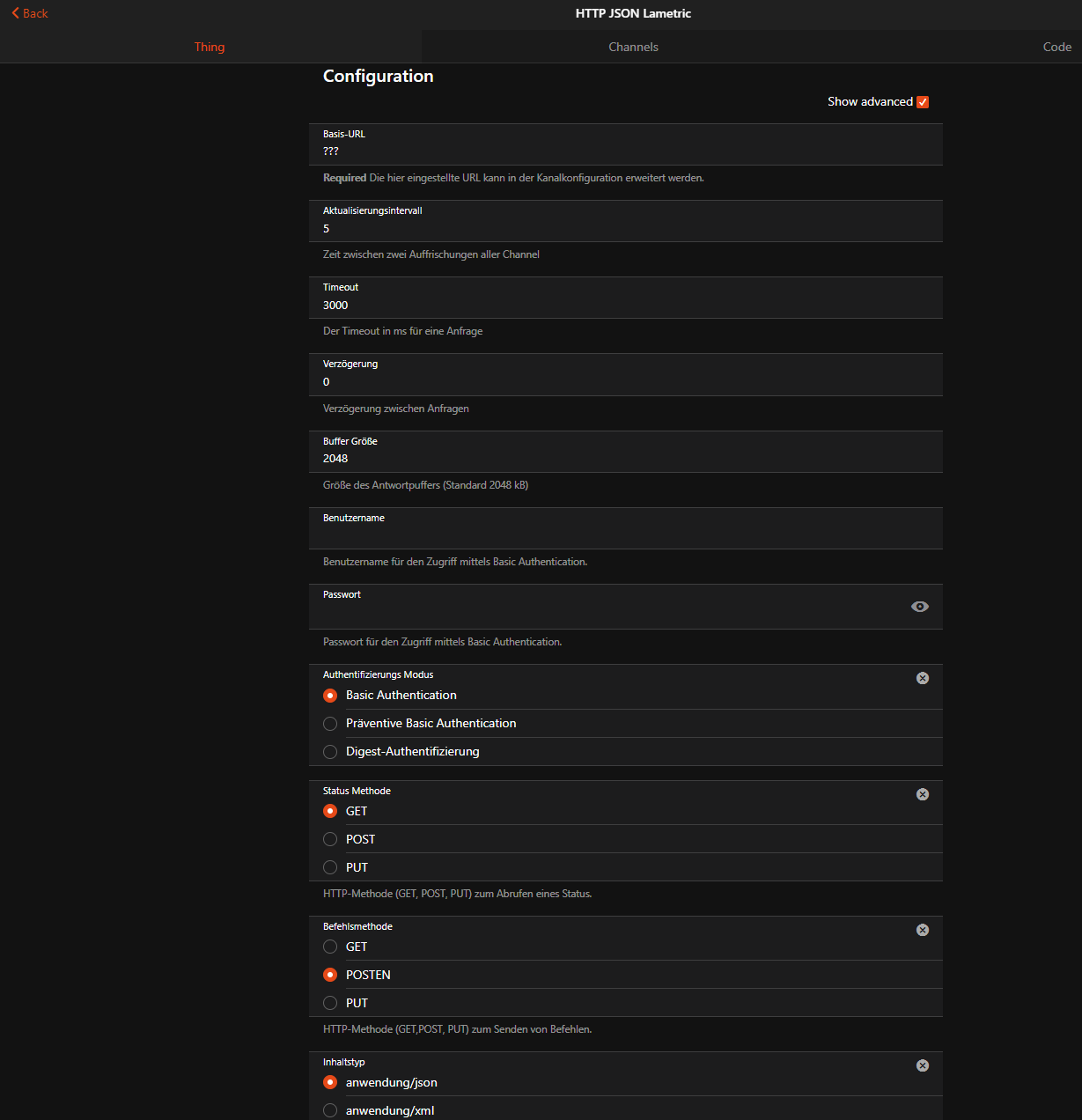
Task: Switch to the Channels tab
Action: 633,47
